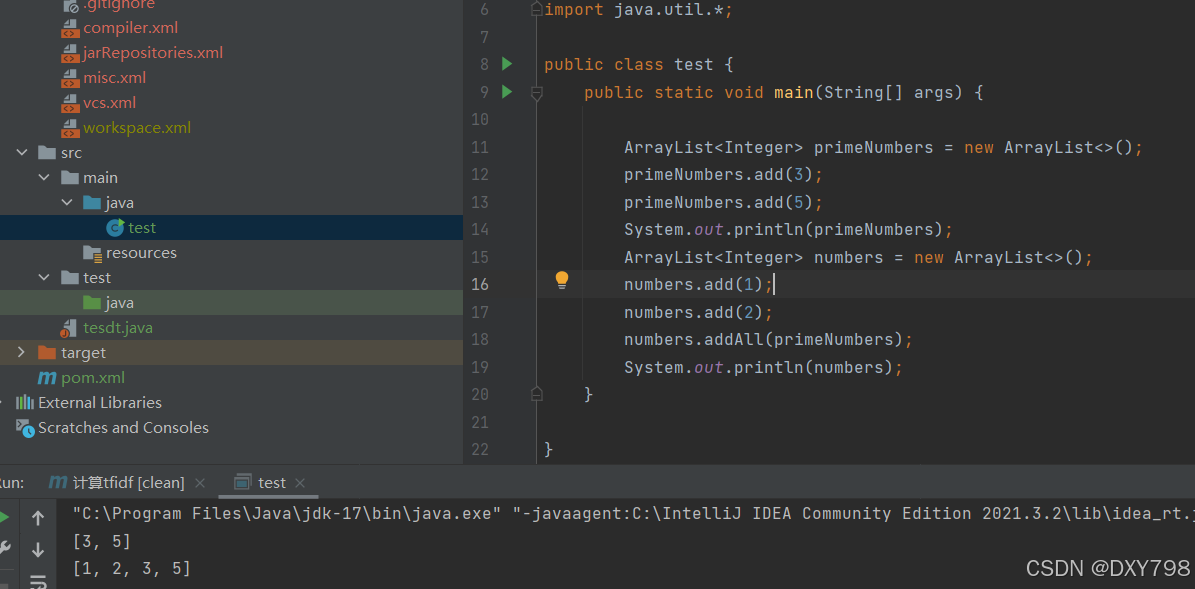1195x589 pixels.
Task: Expand the target folder
Action: (x=19, y=352)
